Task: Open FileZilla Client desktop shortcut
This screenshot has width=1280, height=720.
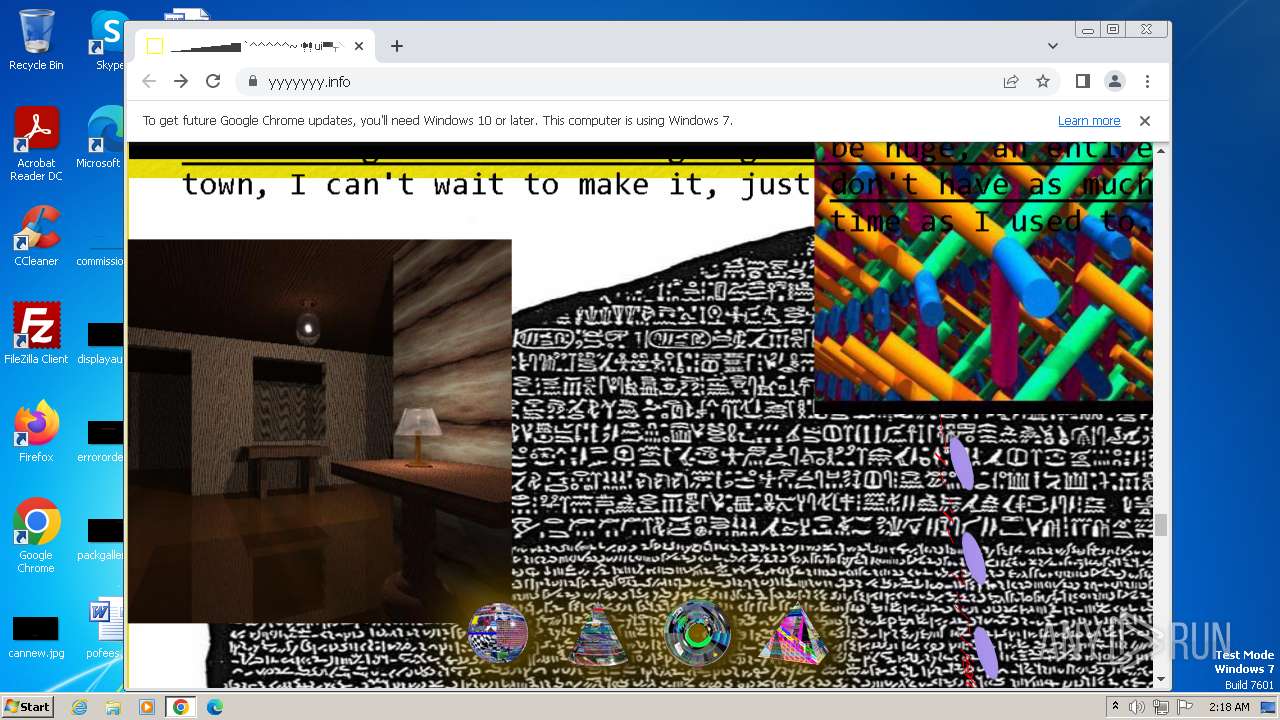Action: pyautogui.click(x=36, y=334)
